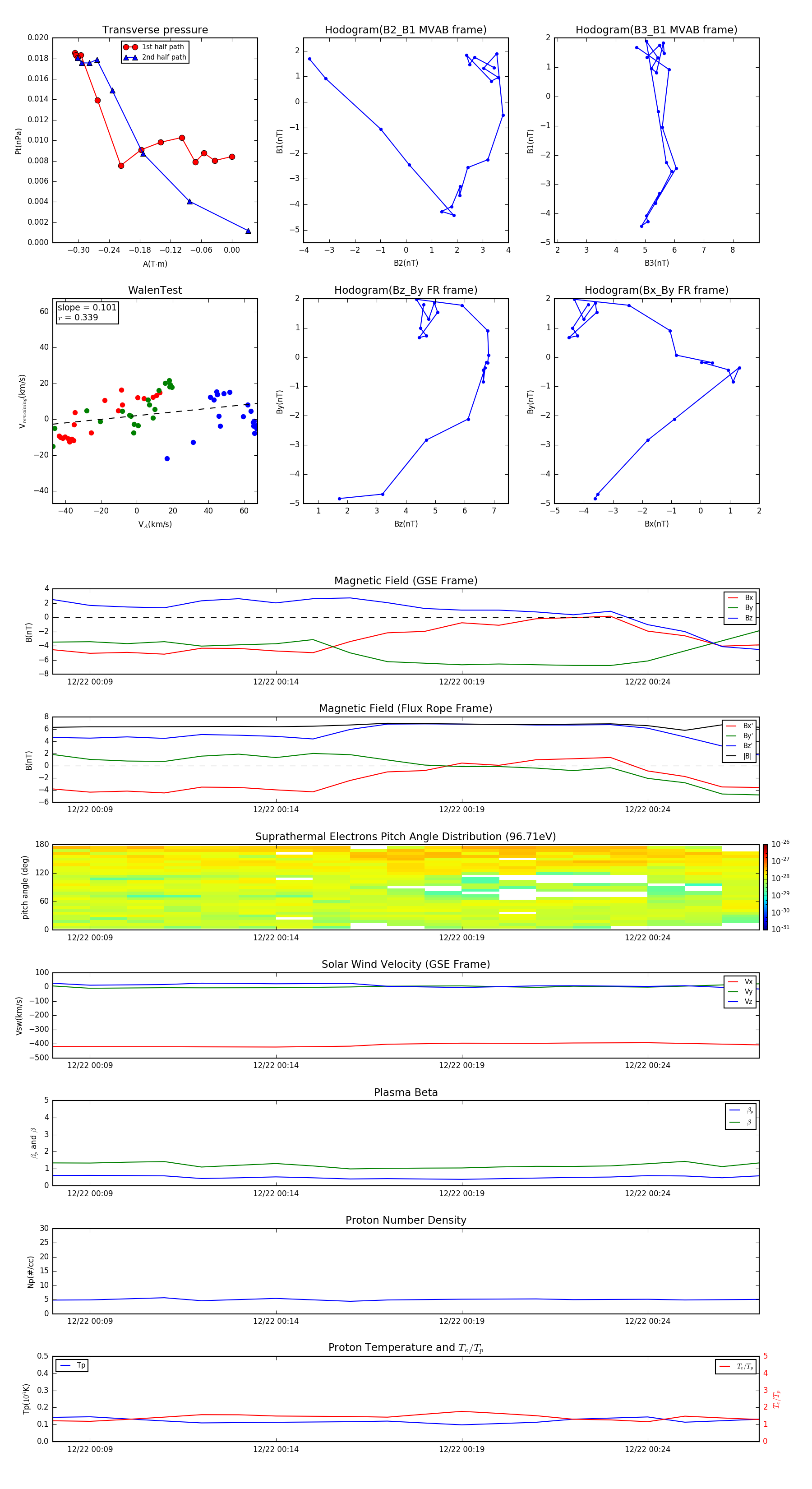Click 'Bx(nT)' x-axis label
The width and height of the screenshot is (812, 1489).
656,524
